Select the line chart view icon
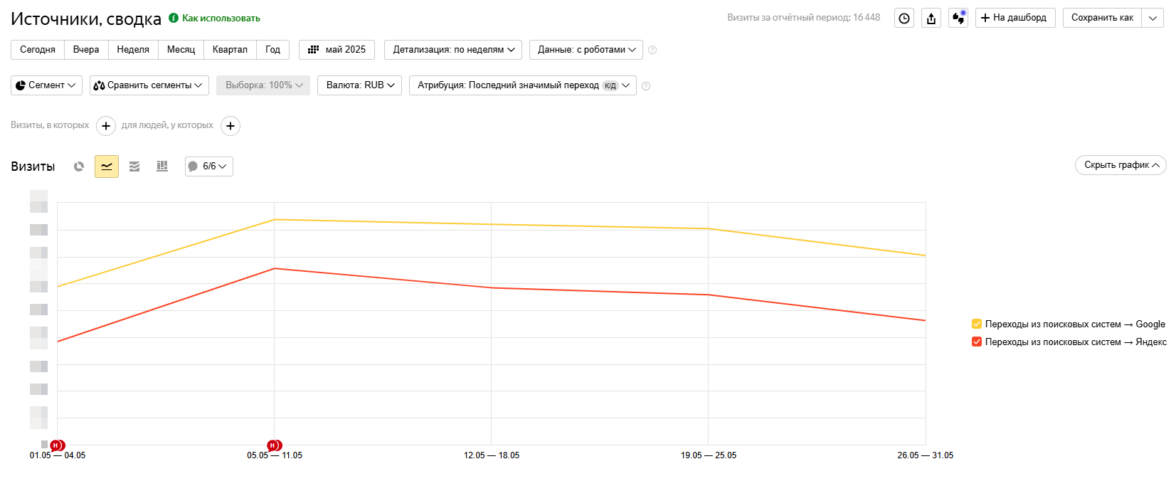The width and height of the screenshot is (1176, 486). point(107,166)
